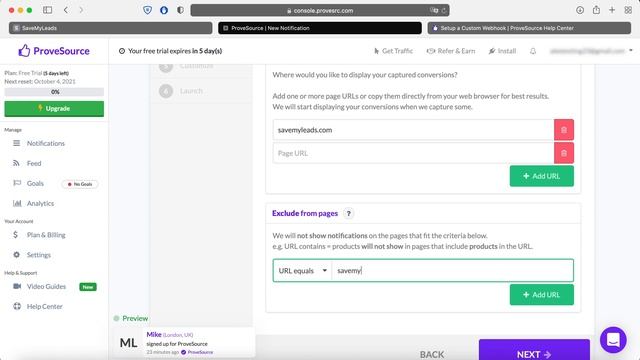
Task: Click the Plan & Billing dollar icon
Action: 16,235
